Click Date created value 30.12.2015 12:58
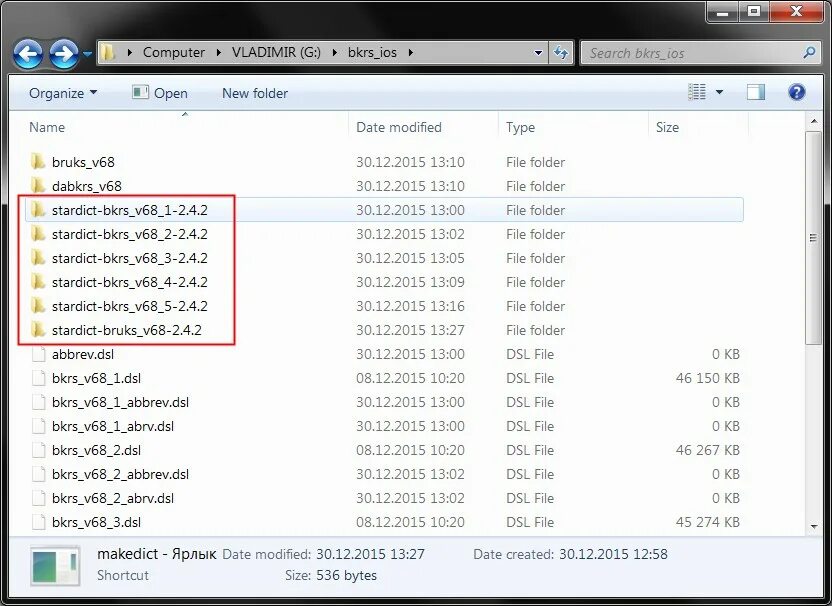 (613, 554)
